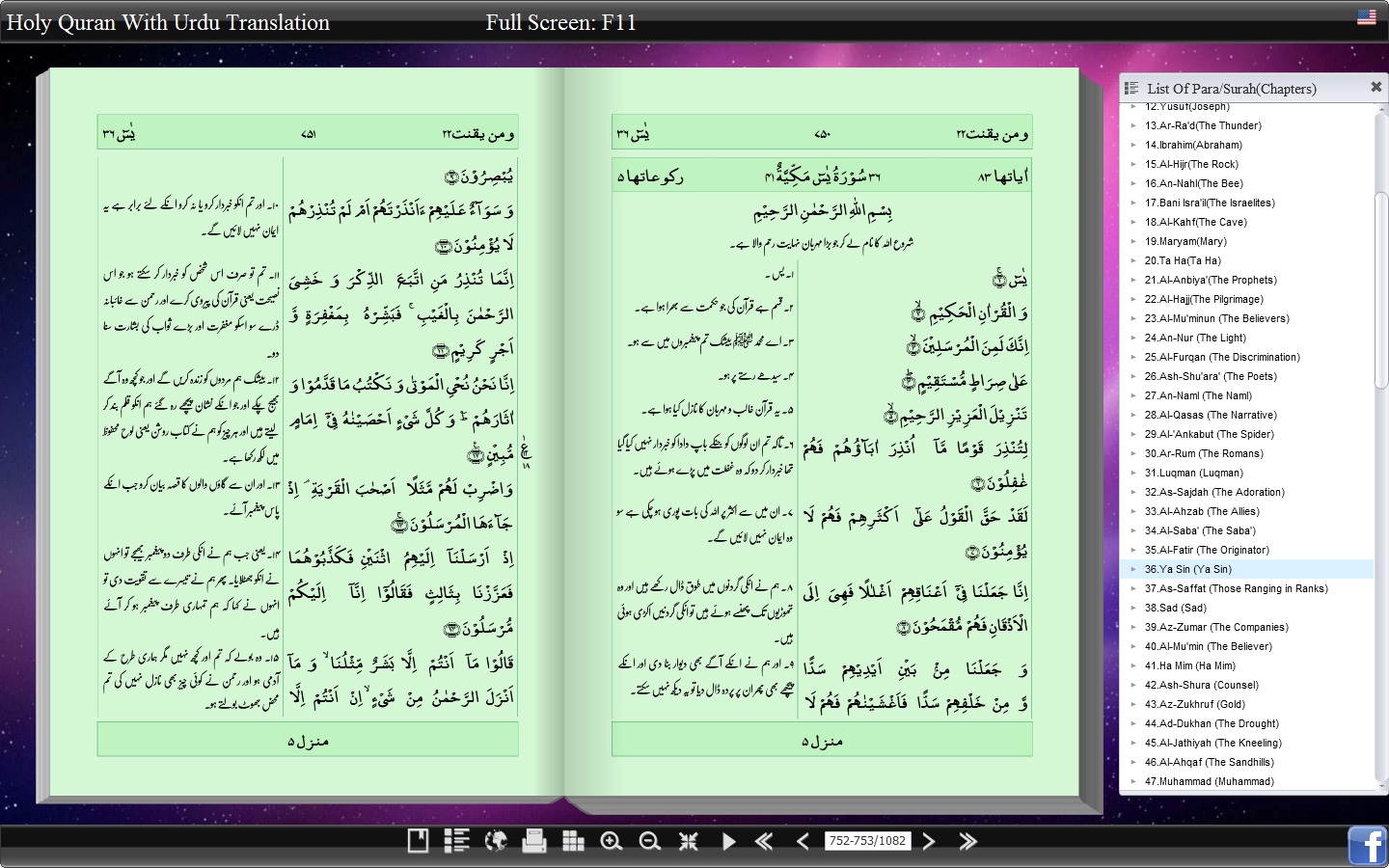Open the bookmark tool on the toolbar
1389x868 pixels.
pos(416,841)
